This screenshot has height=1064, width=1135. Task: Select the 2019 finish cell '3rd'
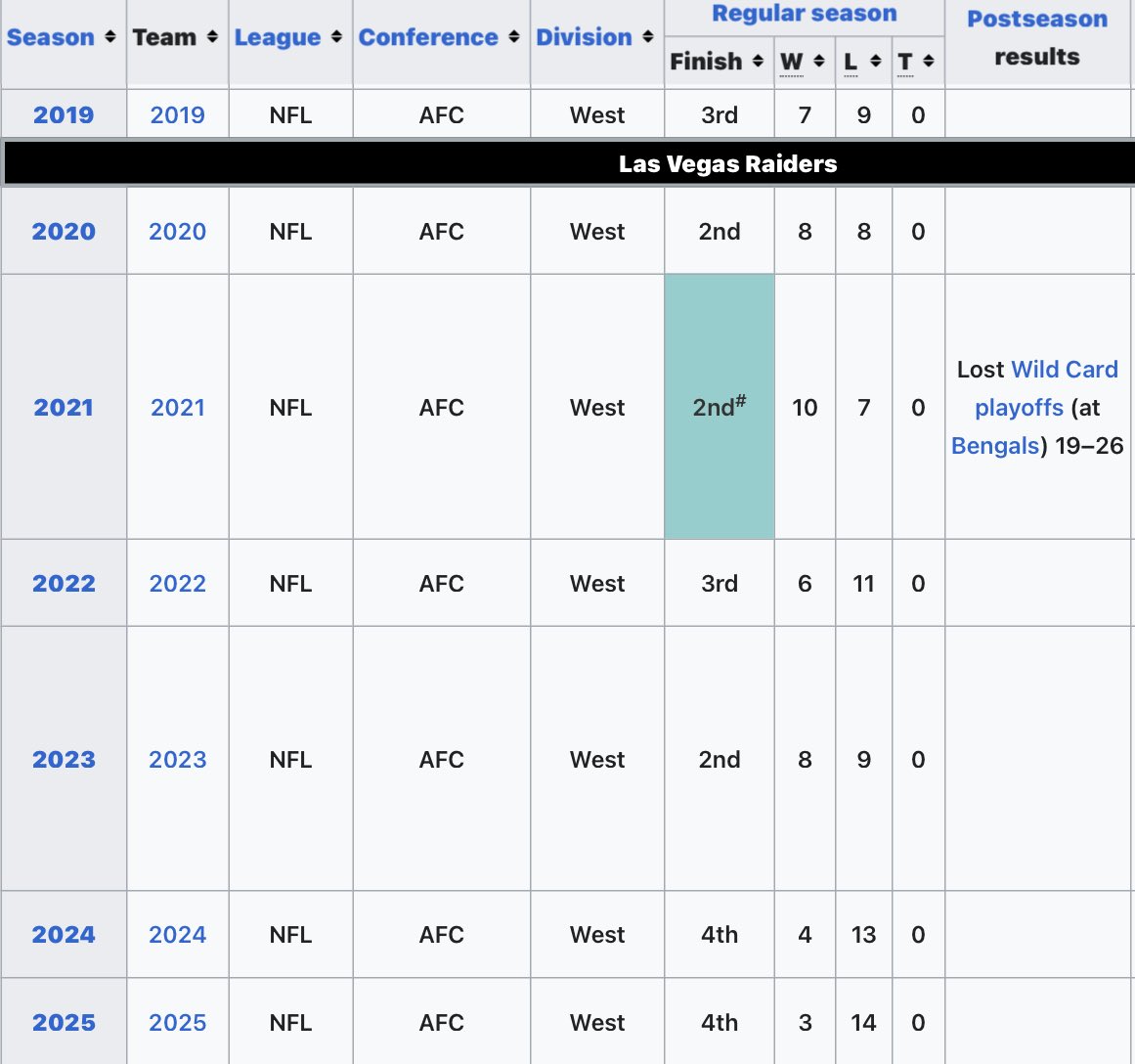point(720,114)
